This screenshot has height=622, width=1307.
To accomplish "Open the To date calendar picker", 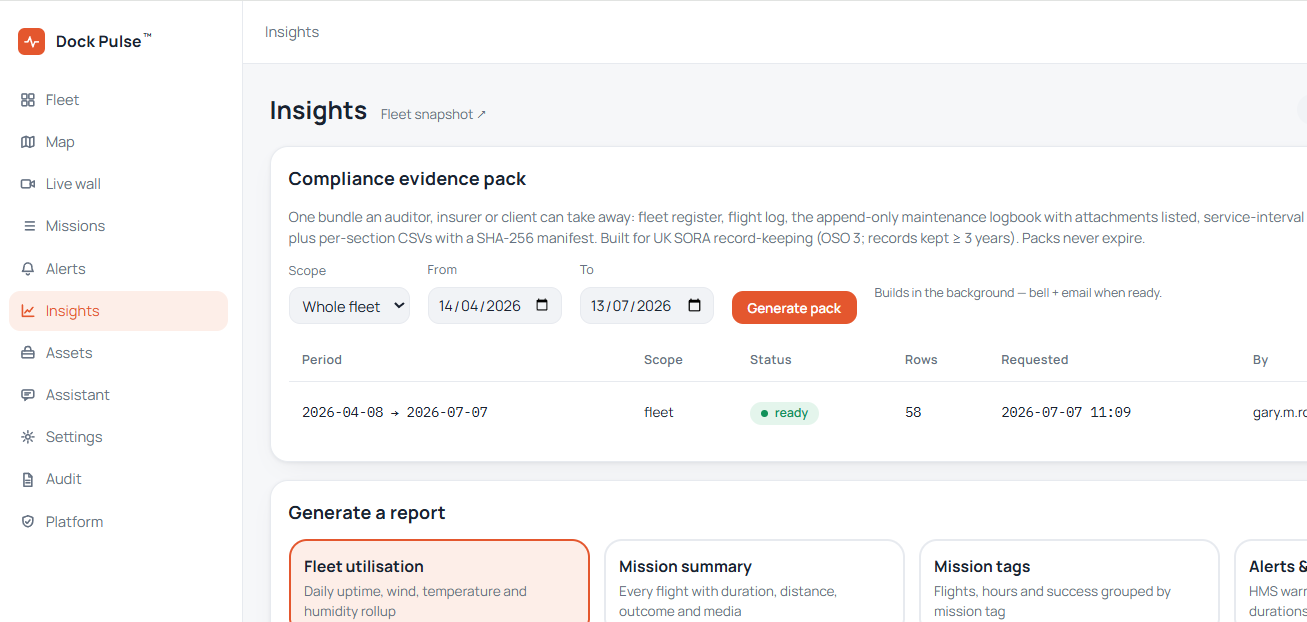I will 694,306.
